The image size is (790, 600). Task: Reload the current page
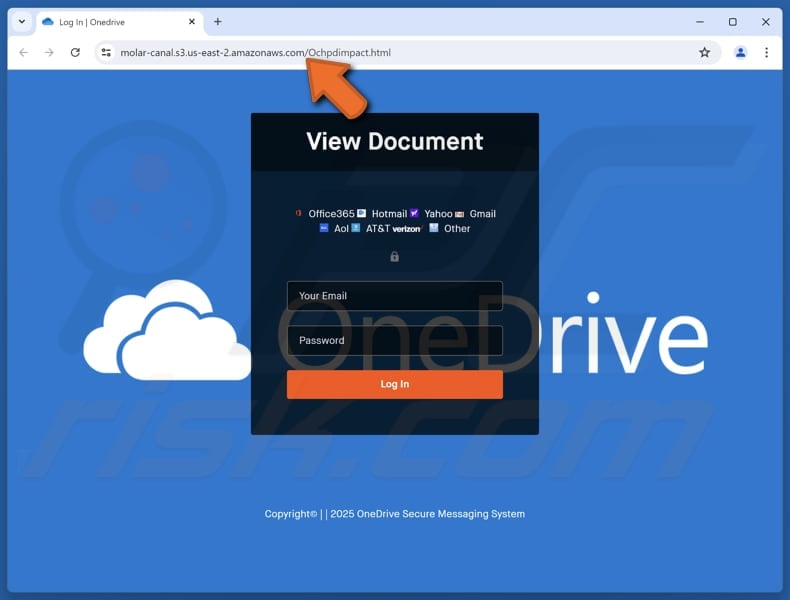[x=75, y=52]
